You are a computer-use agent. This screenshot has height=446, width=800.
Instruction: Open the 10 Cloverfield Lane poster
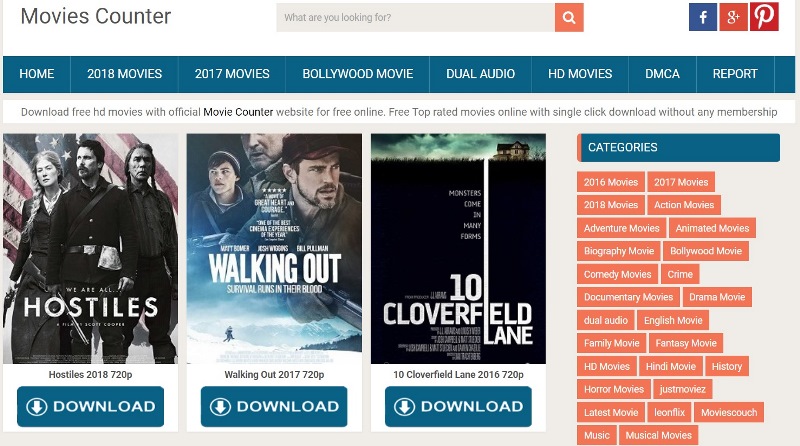click(x=458, y=249)
